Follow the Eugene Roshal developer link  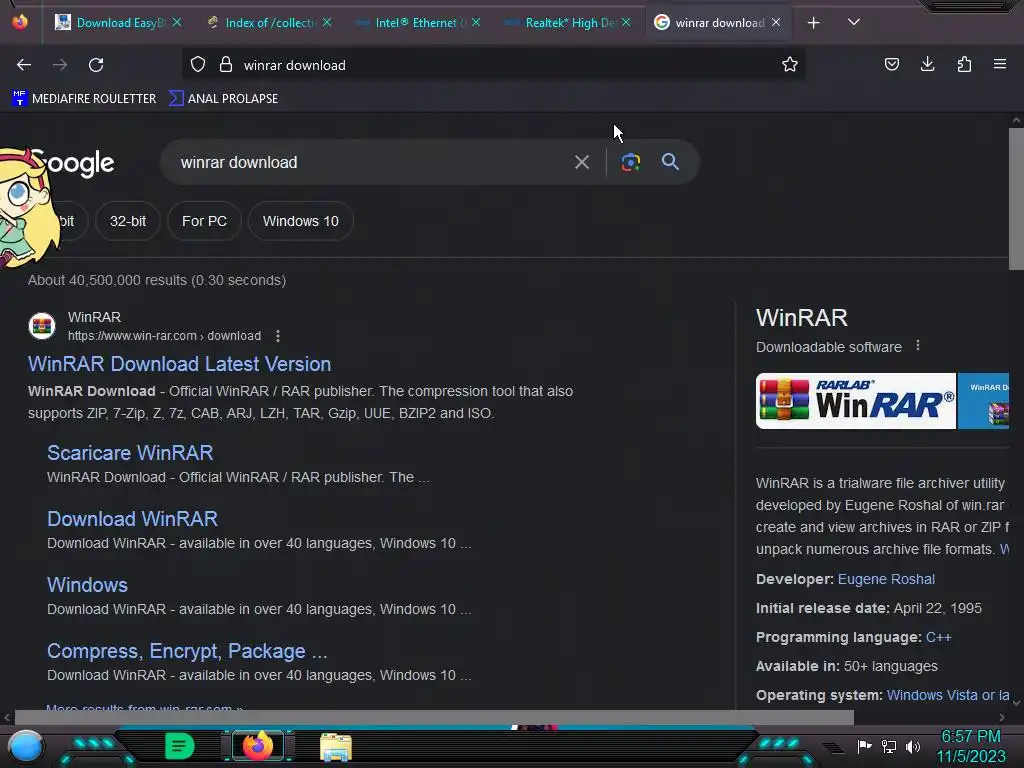pyautogui.click(x=886, y=579)
